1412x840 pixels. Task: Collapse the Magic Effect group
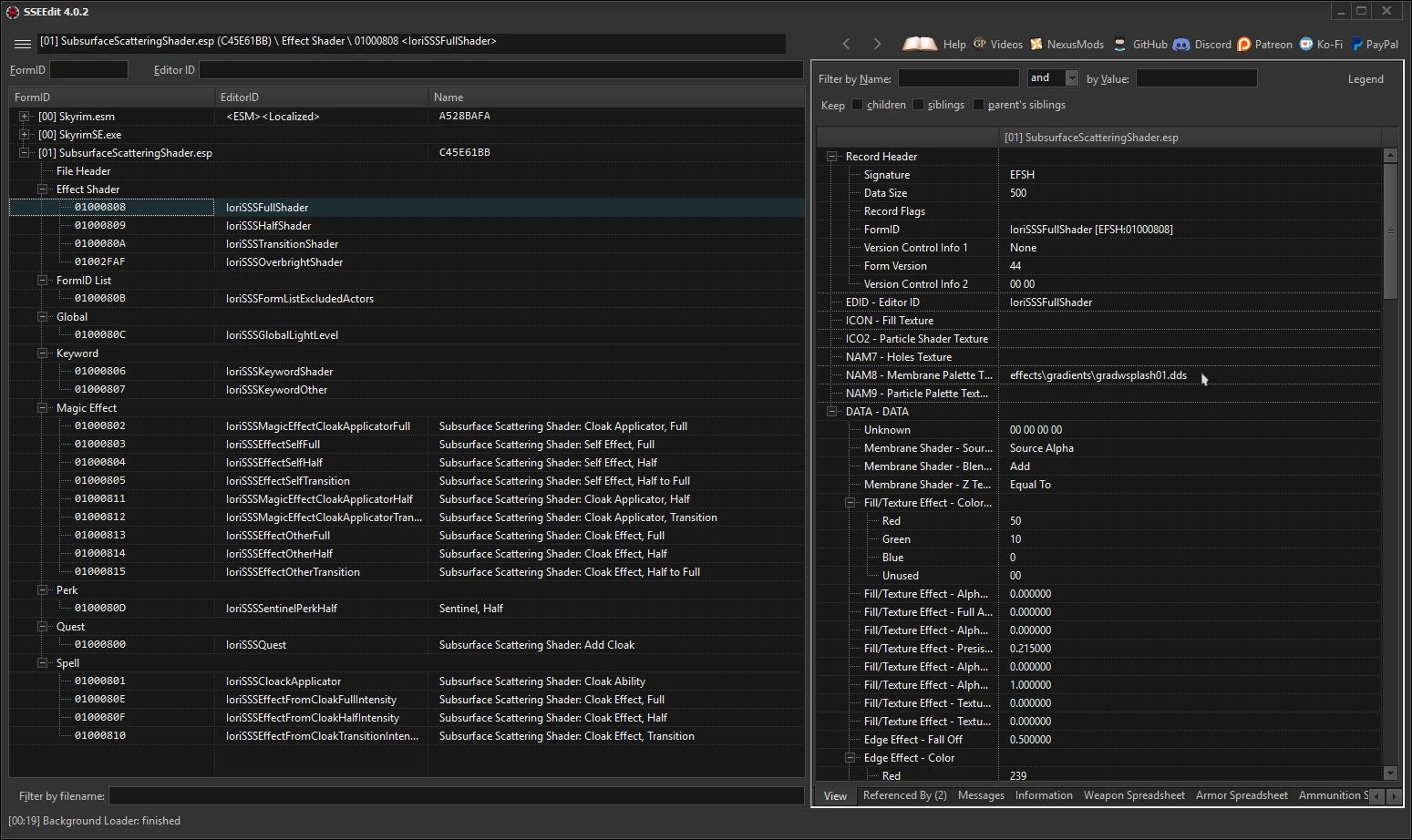pyautogui.click(x=43, y=408)
